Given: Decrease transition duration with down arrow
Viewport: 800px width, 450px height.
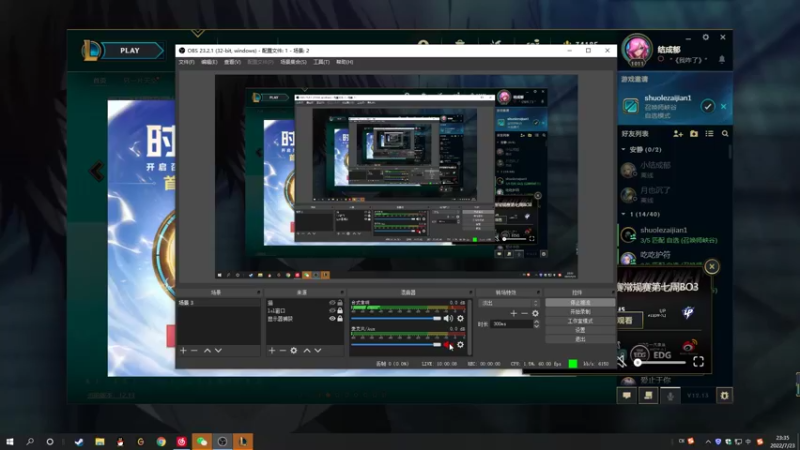Looking at the screenshot, I should tap(536, 326).
